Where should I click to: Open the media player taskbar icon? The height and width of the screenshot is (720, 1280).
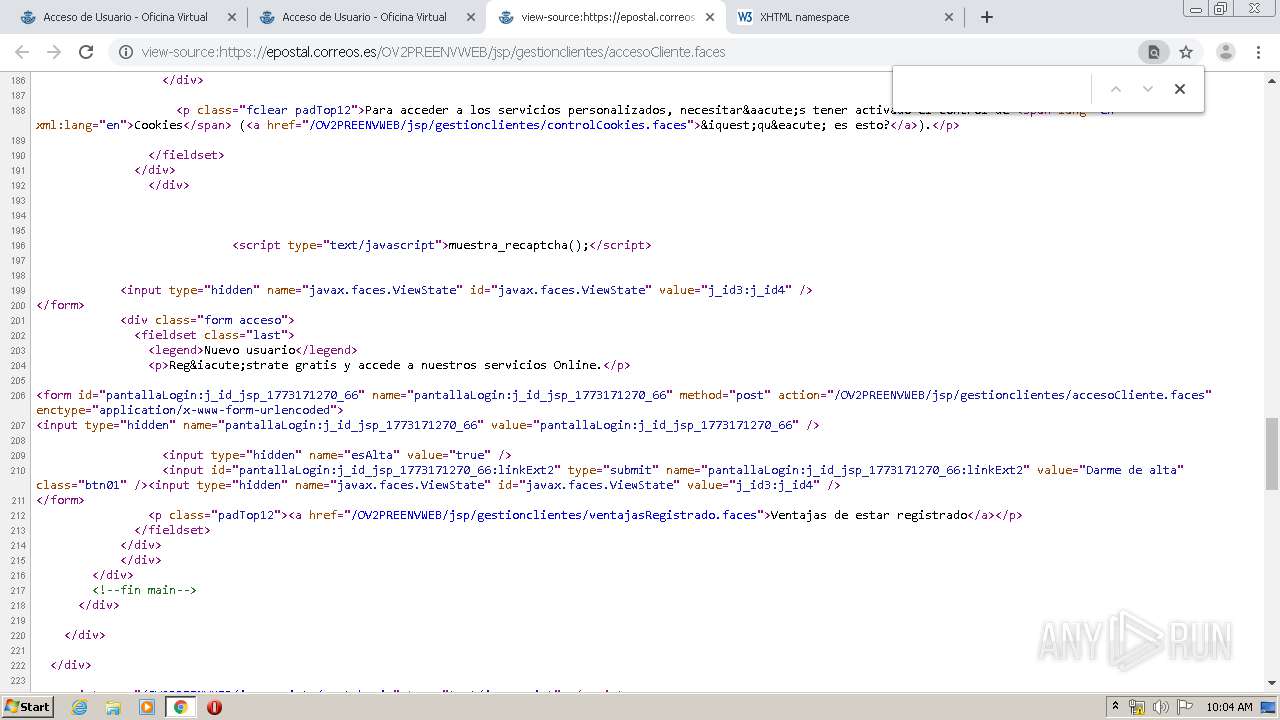147,707
